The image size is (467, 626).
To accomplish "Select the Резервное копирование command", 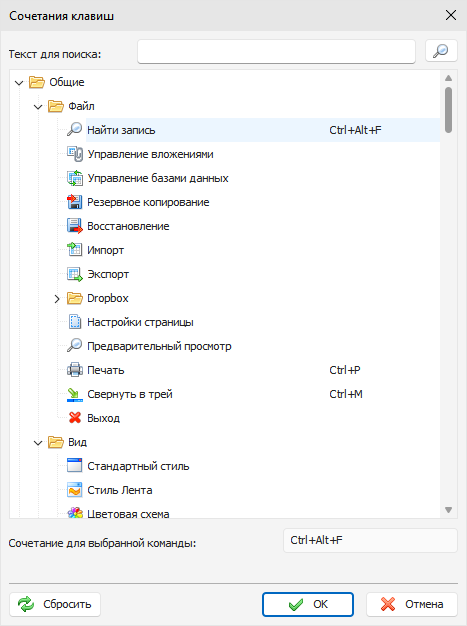I will tap(148, 202).
